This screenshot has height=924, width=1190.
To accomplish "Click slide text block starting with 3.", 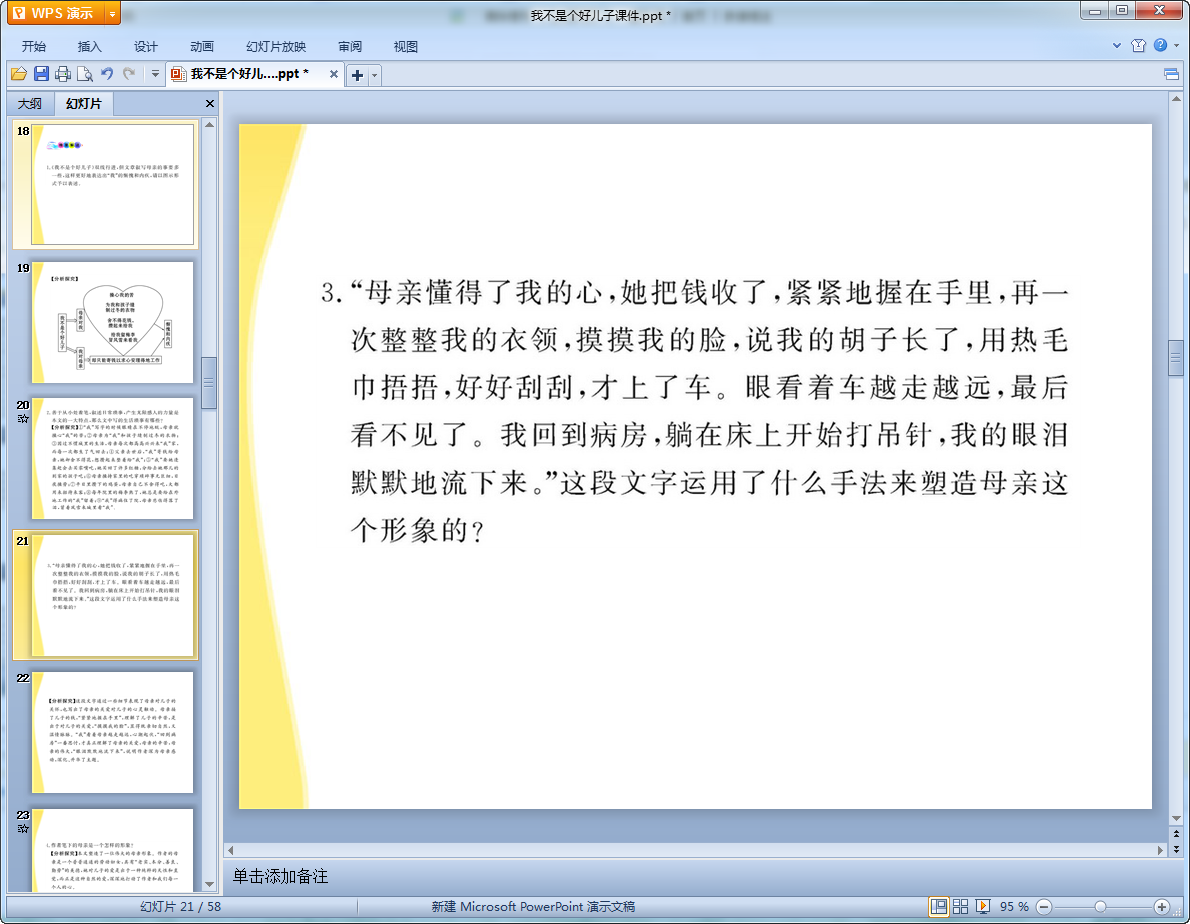I will coord(694,410).
